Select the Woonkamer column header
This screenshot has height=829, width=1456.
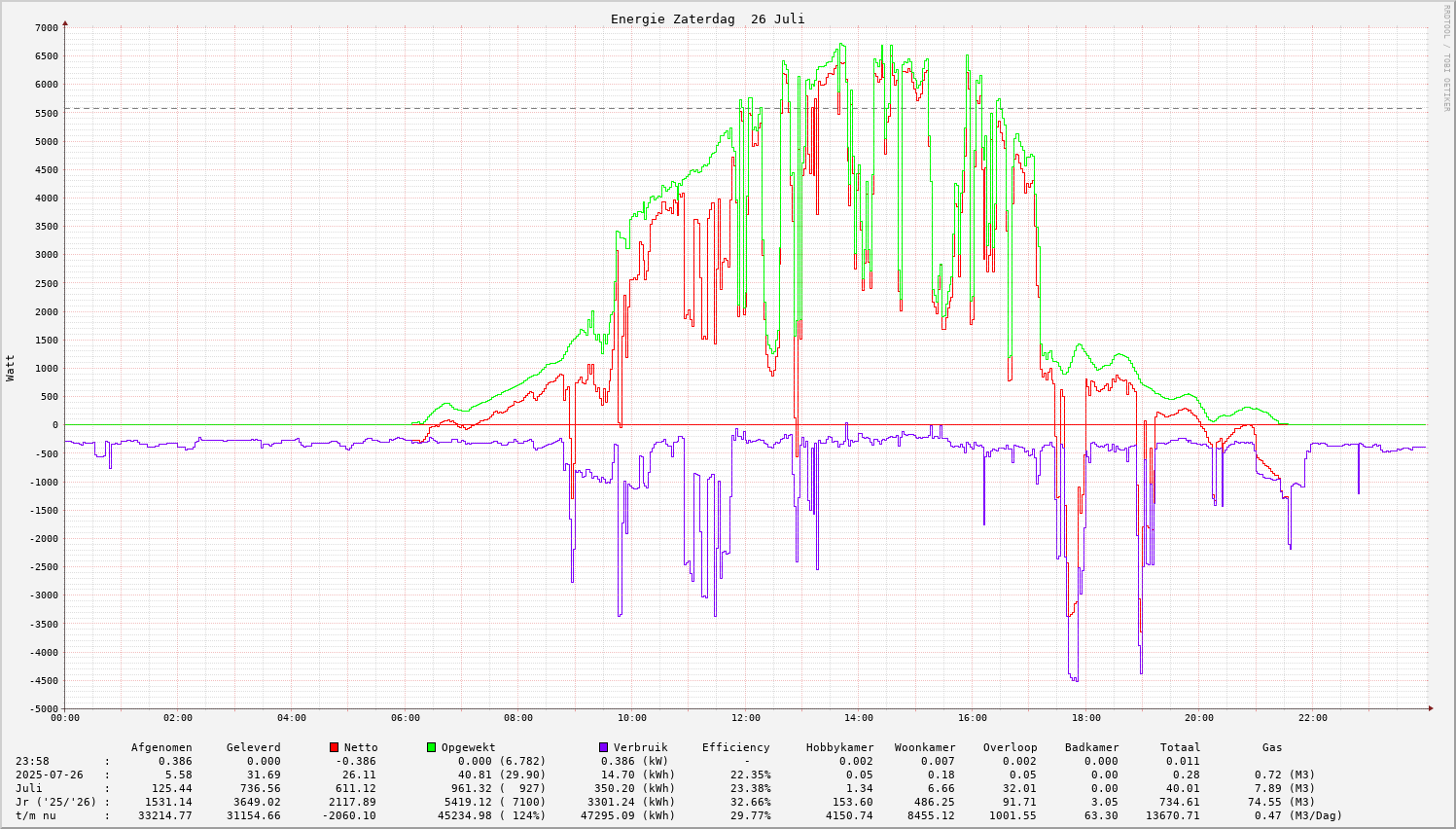pyautogui.click(x=925, y=747)
